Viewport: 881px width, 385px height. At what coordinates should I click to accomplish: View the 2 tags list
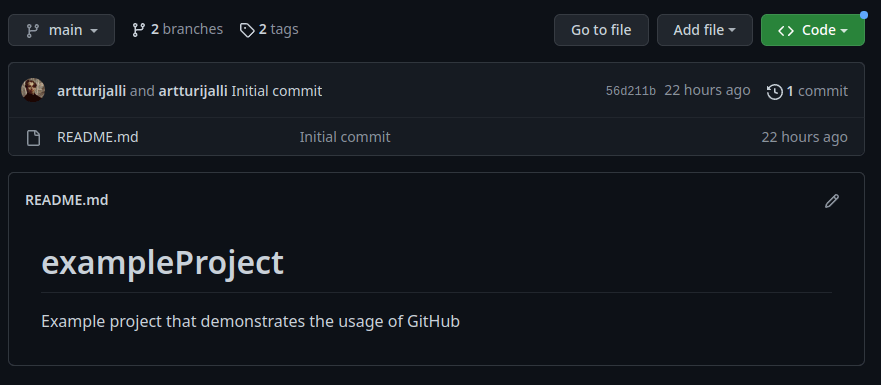coord(269,29)
